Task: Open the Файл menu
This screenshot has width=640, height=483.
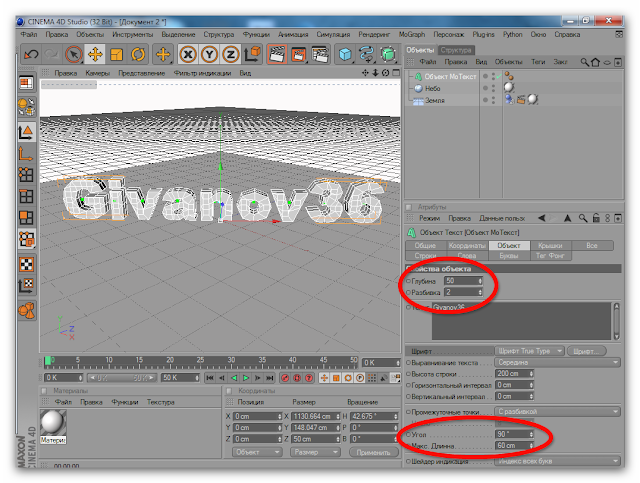Action: coord(29,35)
